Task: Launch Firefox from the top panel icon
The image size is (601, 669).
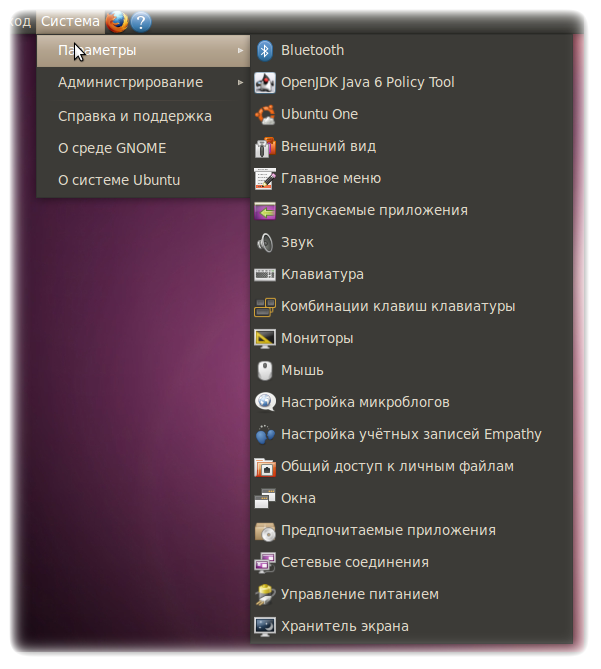Action: (x=117, y=21)
